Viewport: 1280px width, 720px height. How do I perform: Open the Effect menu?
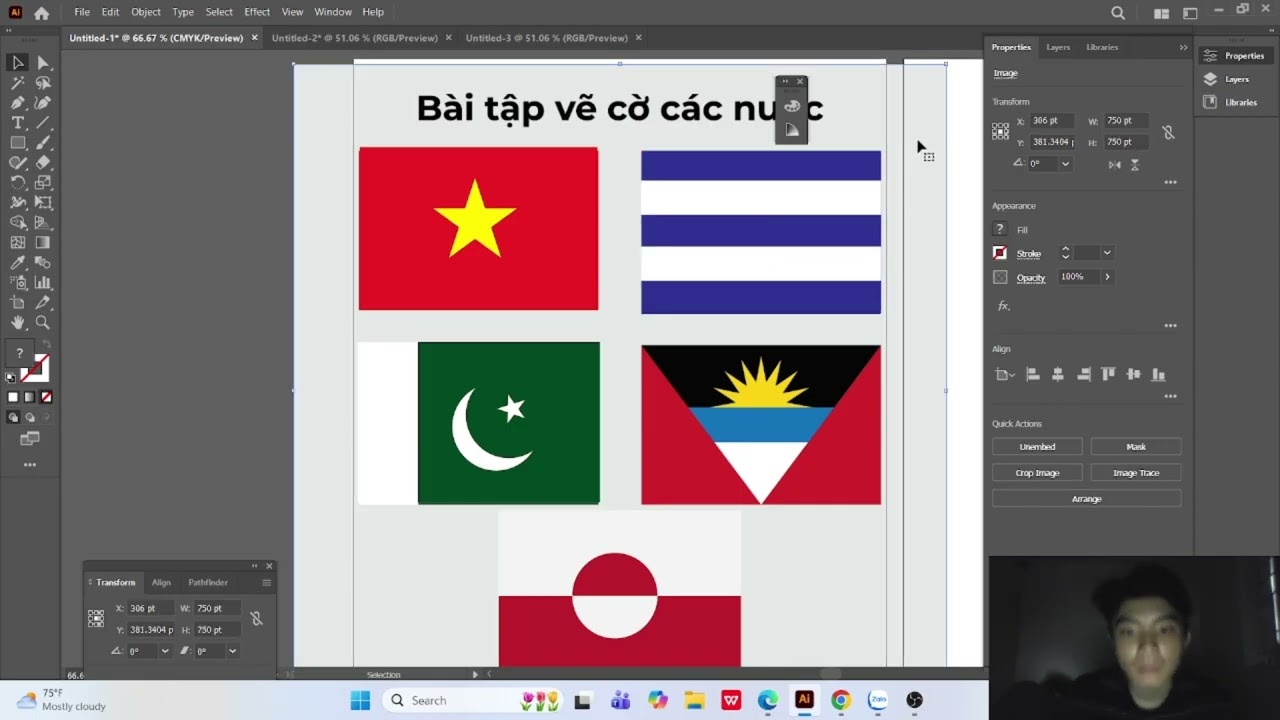click(x=257, y=12)
